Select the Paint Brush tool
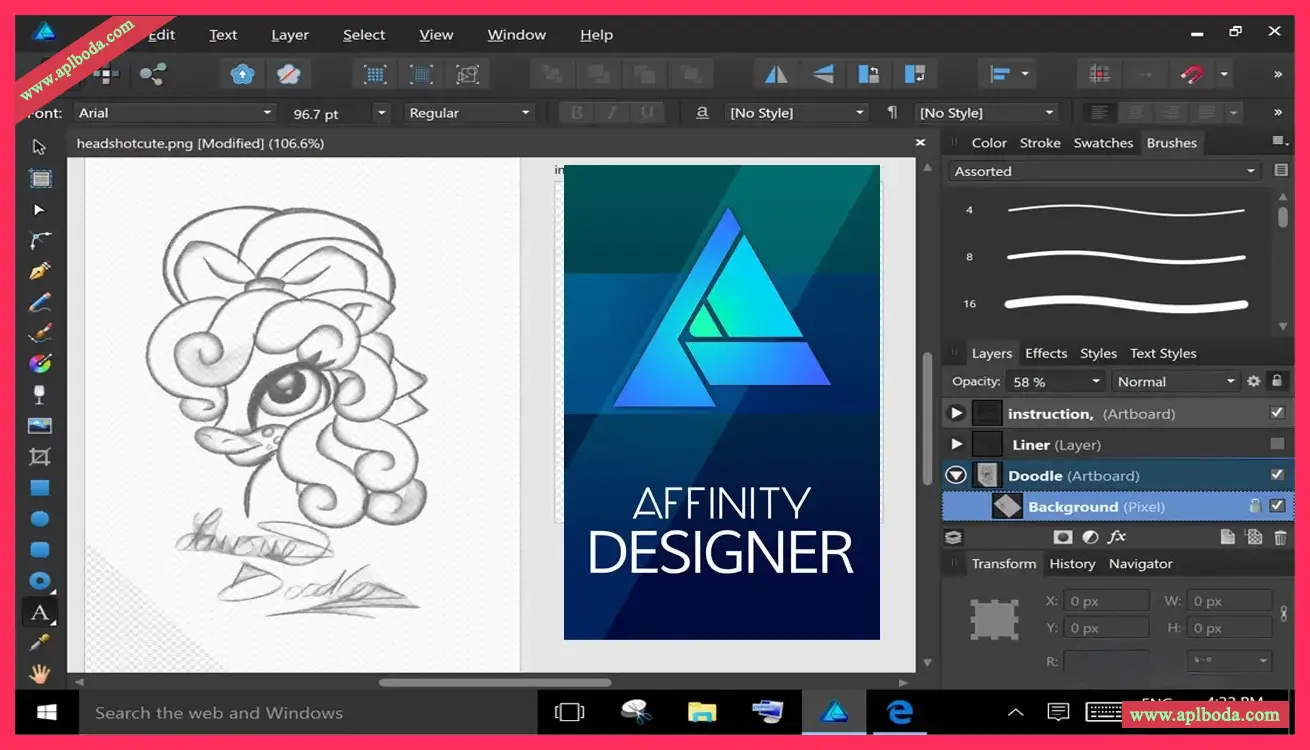 coord(40,333)
